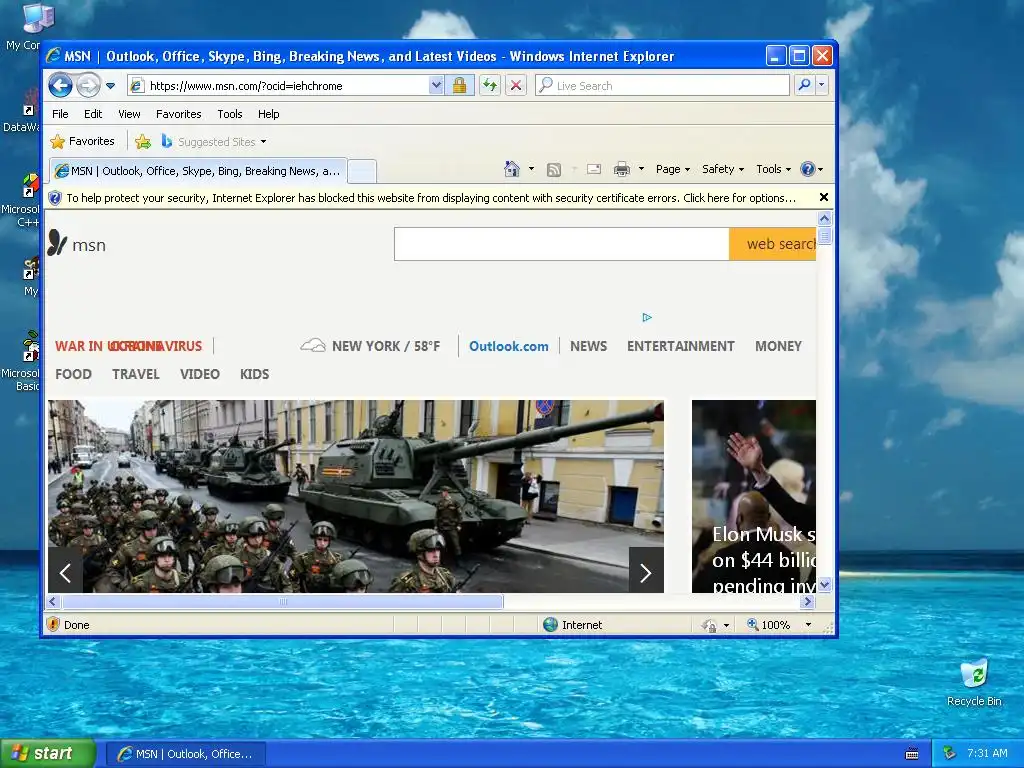
Task: Click the Add to Favorites Bar icon
Action: pos(142,141)
